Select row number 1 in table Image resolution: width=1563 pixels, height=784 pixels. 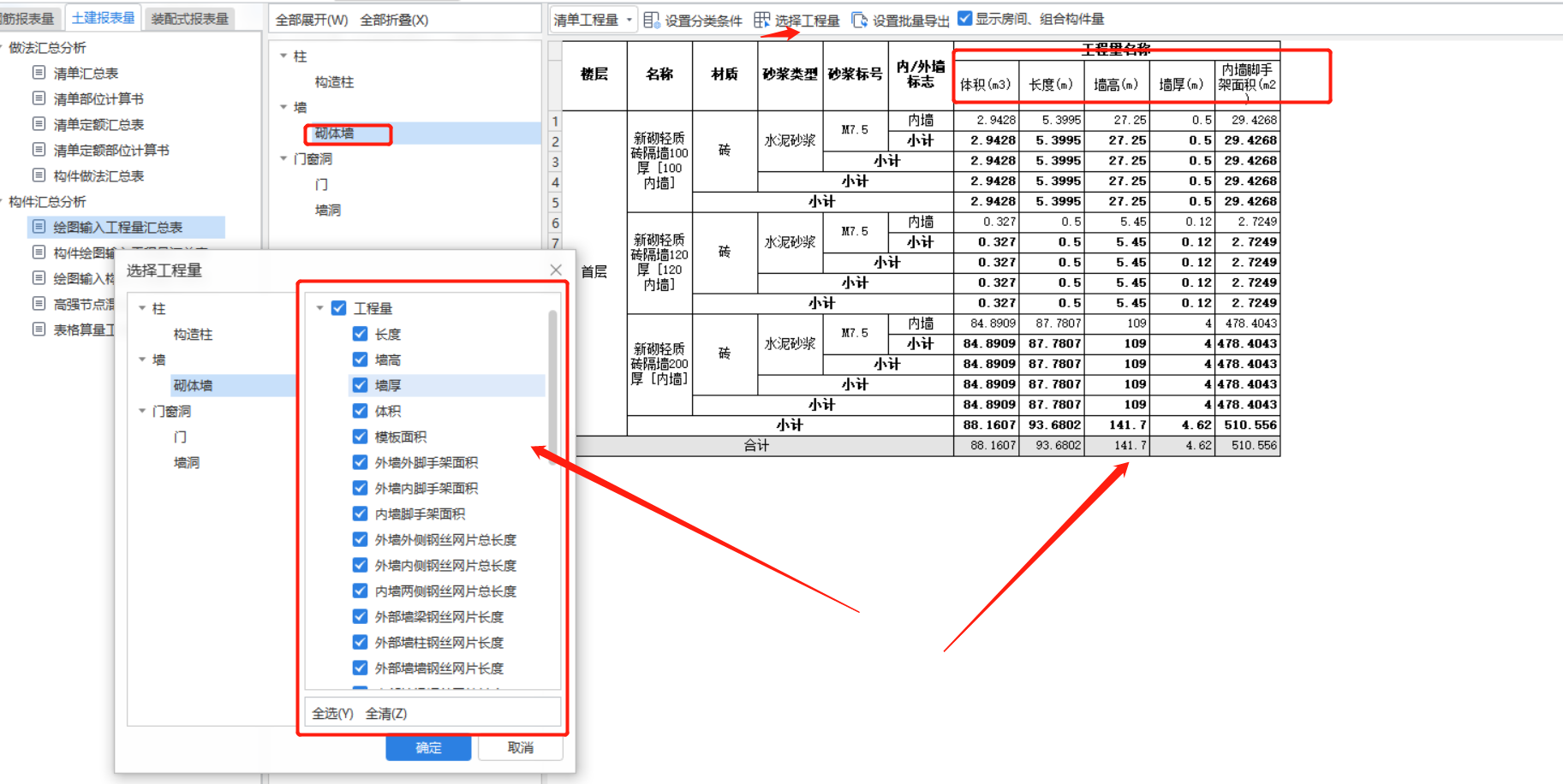click(555, 121)
